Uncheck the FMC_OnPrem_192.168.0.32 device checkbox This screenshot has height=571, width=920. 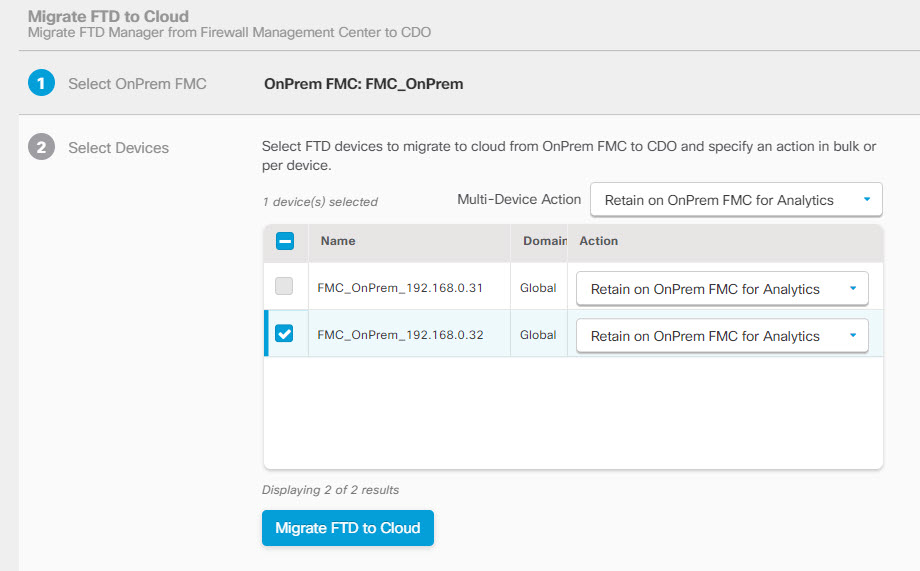click(284, 334)
